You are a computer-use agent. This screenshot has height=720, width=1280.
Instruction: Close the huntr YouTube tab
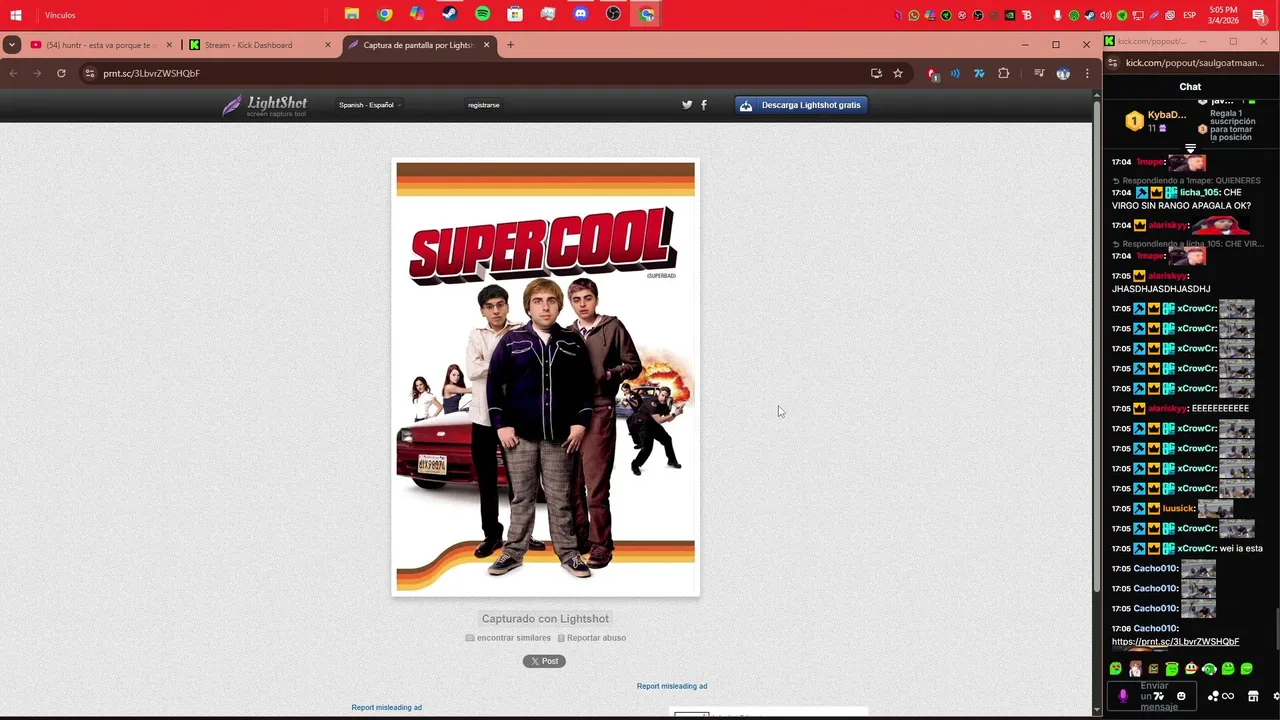[x=169, y=45]
